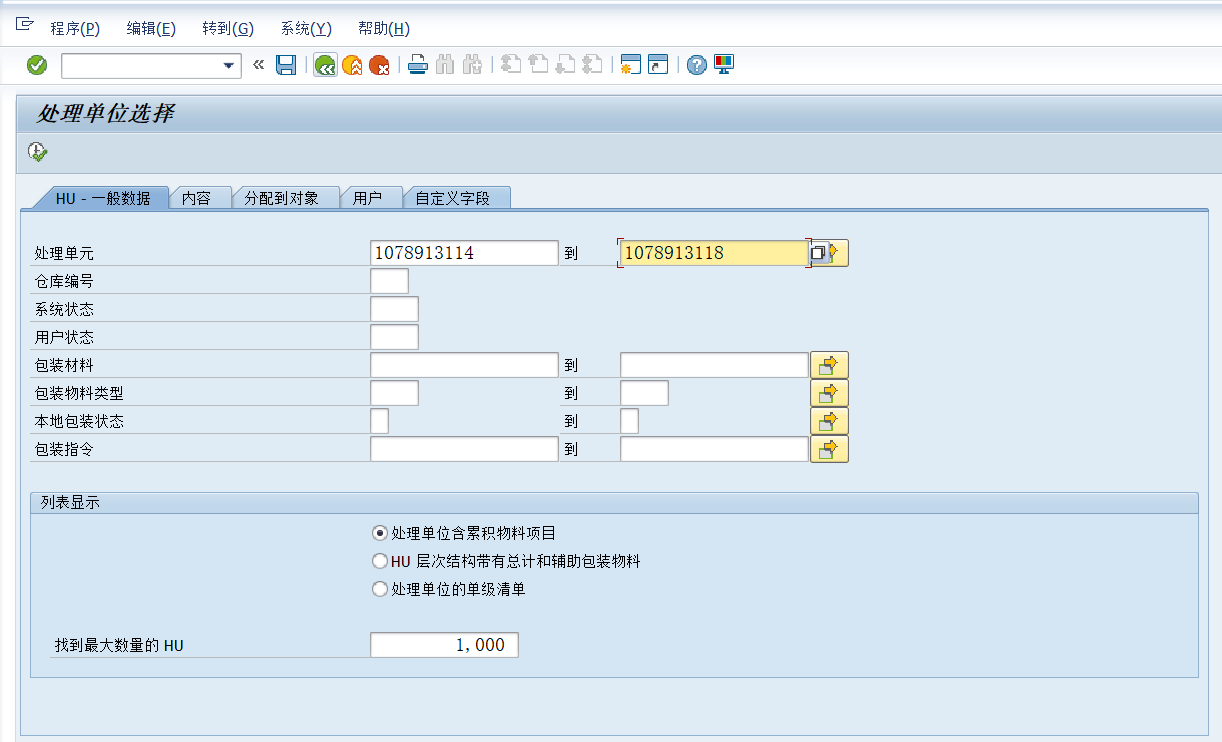This screenshot has height=742, width=1222.
Task: Click the Execute (clock) icon
Action: click(x=37, y=150)
